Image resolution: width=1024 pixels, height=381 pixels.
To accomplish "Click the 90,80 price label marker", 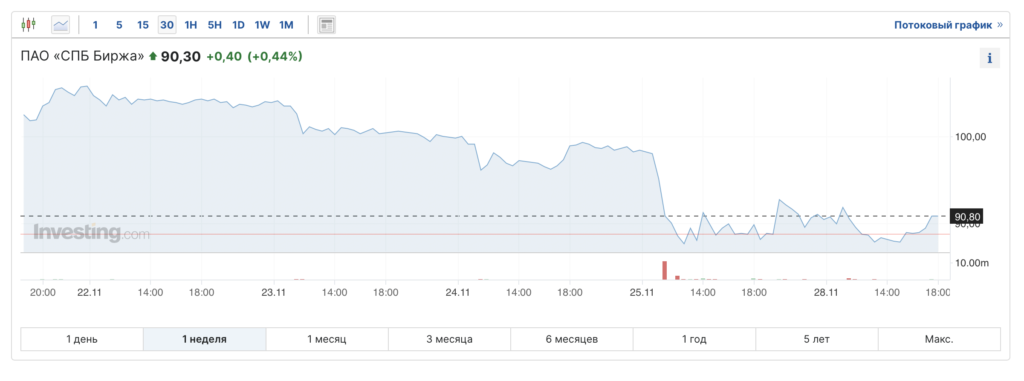I will click(x=967, y=216).
